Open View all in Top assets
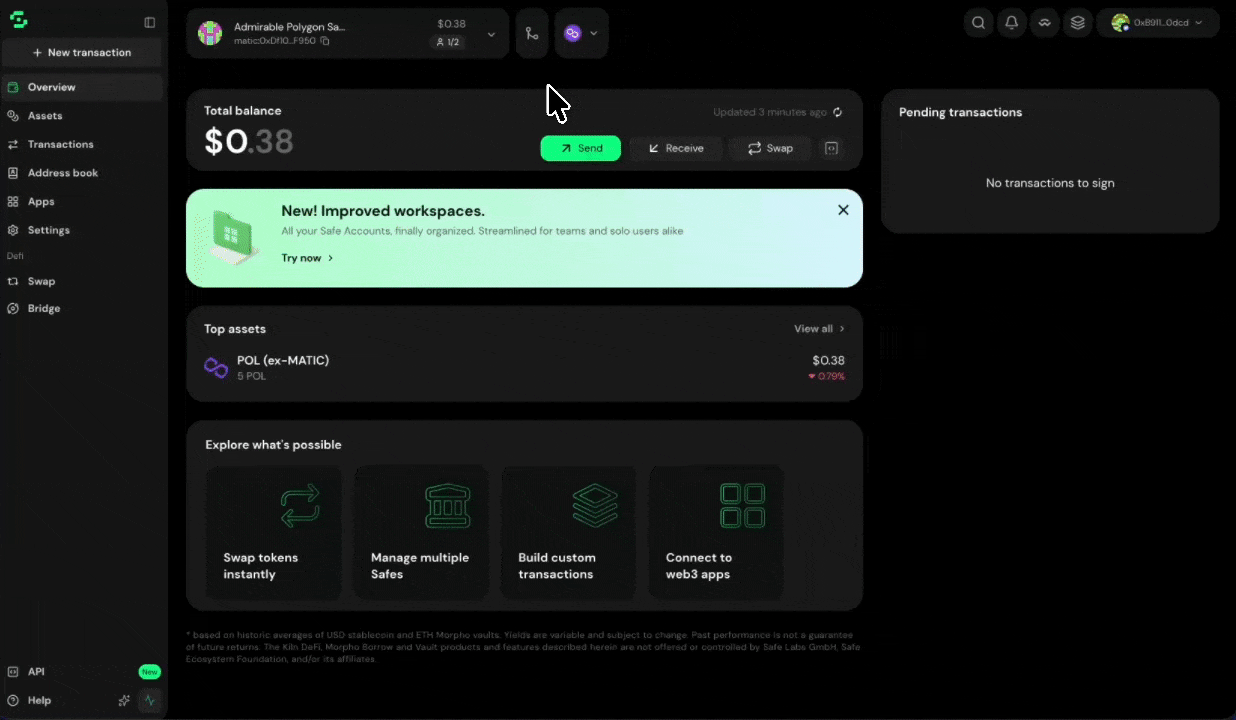1236x720 pixels. 820,329
